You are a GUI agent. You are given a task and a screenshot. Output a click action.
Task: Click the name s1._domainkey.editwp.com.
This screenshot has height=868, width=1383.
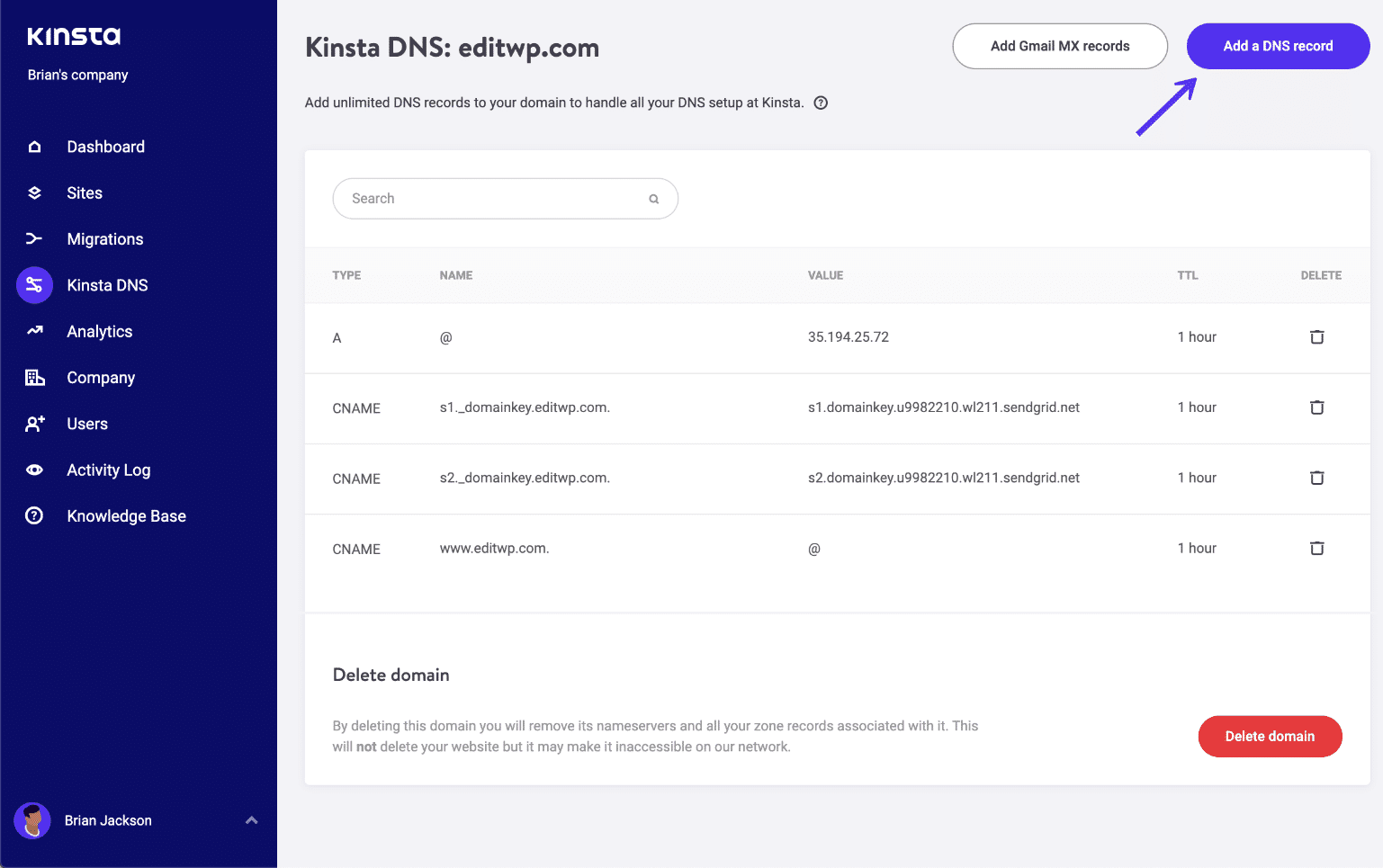click(525, 407)
